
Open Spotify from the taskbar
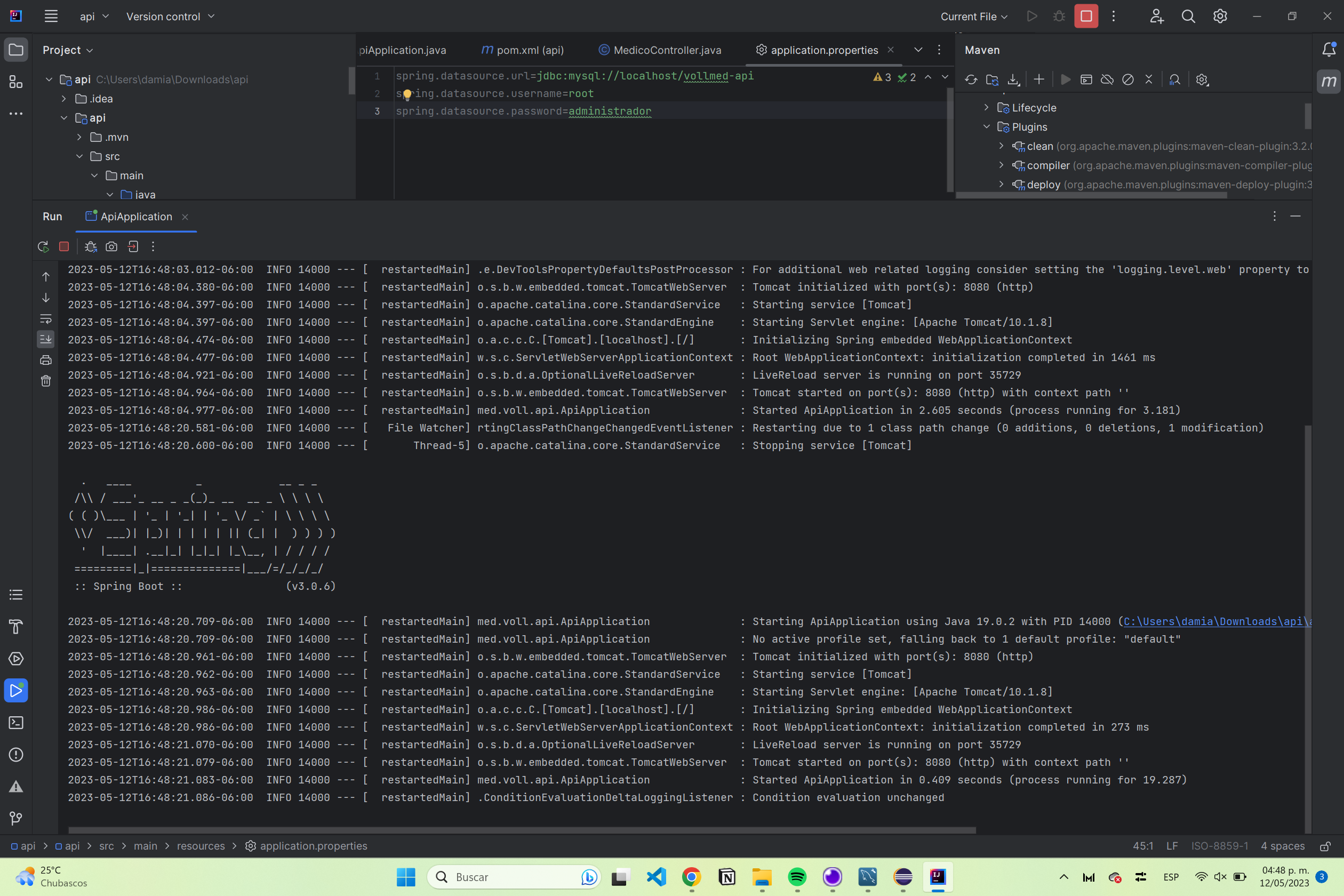[797, 877]
